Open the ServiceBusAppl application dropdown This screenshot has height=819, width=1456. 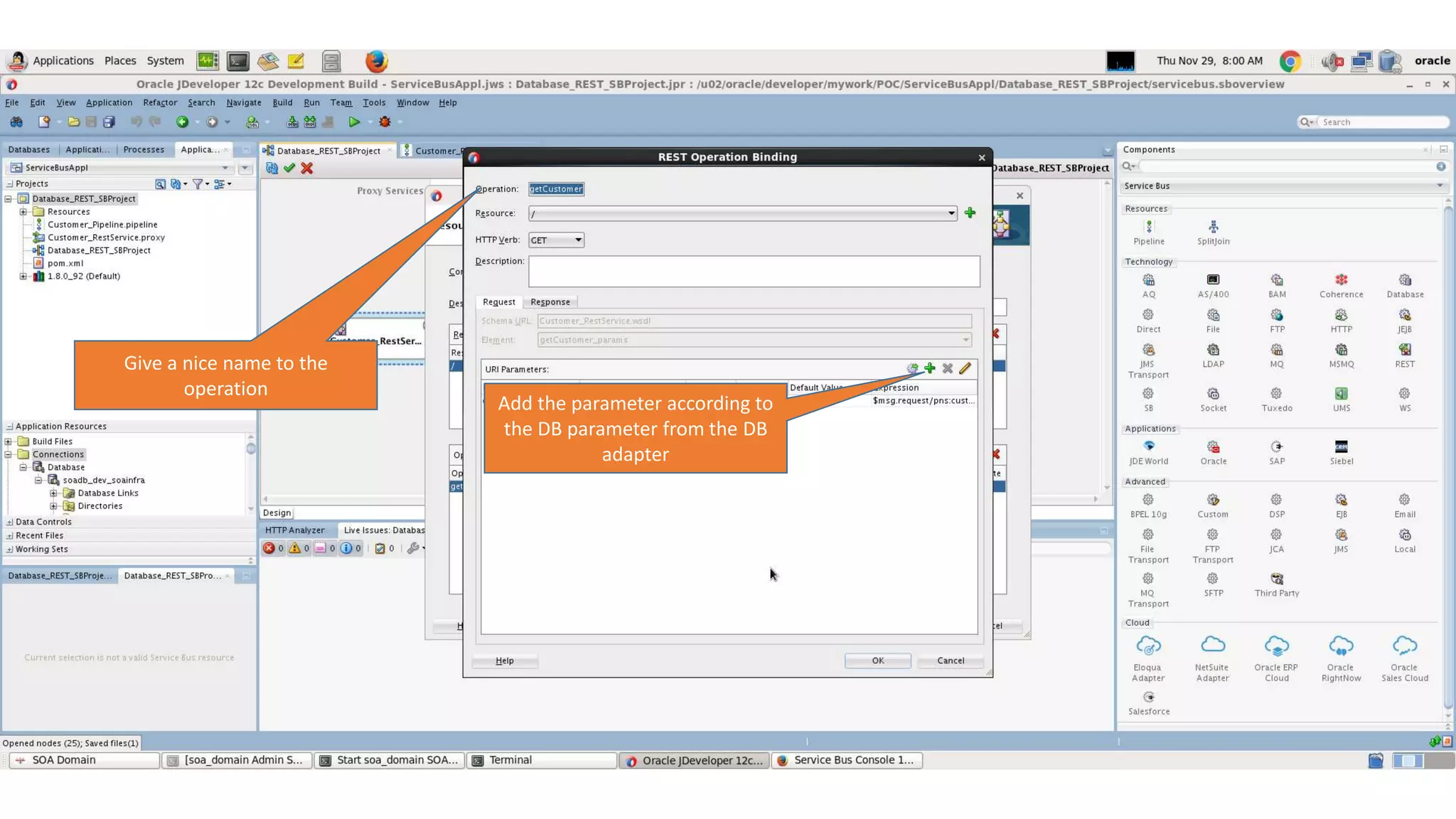pyautogui.click(x=225, y=168)
